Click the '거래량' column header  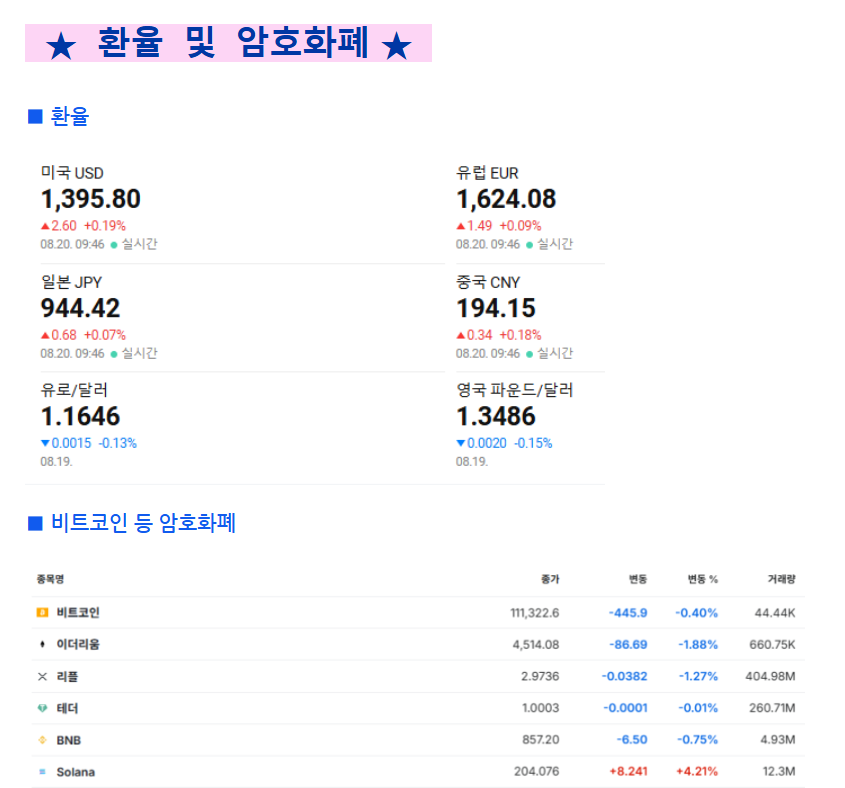click(781, 579)
